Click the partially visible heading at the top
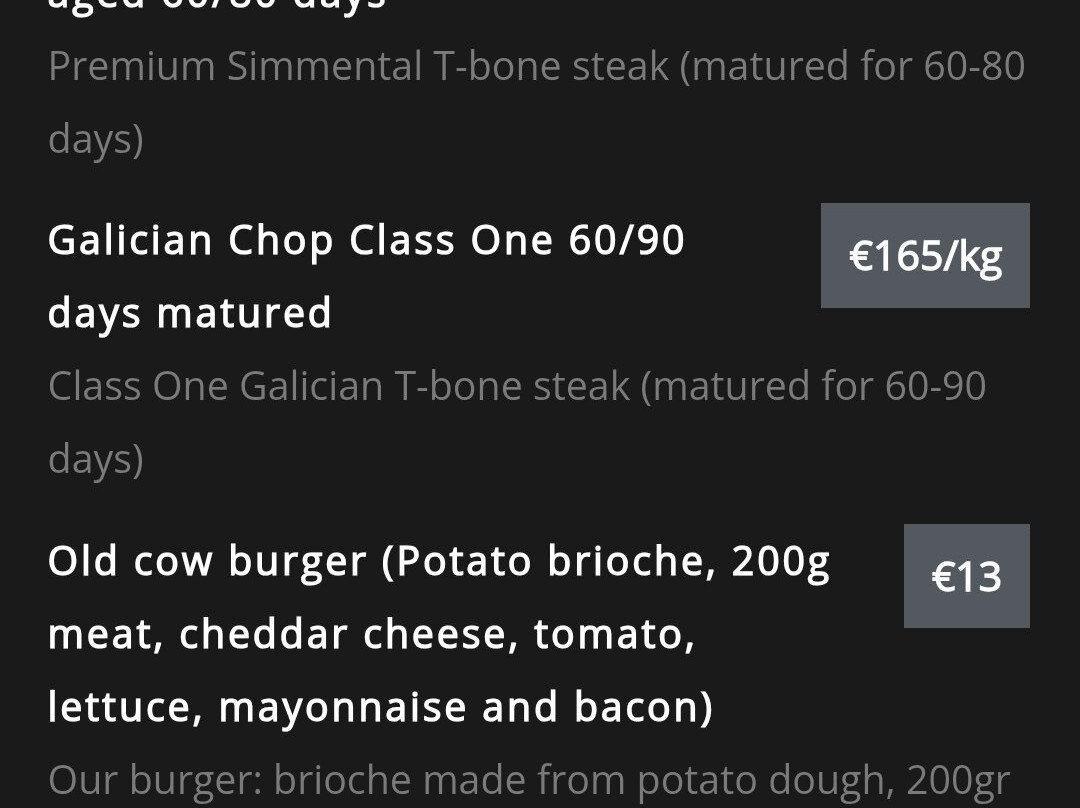 [217, 5]
